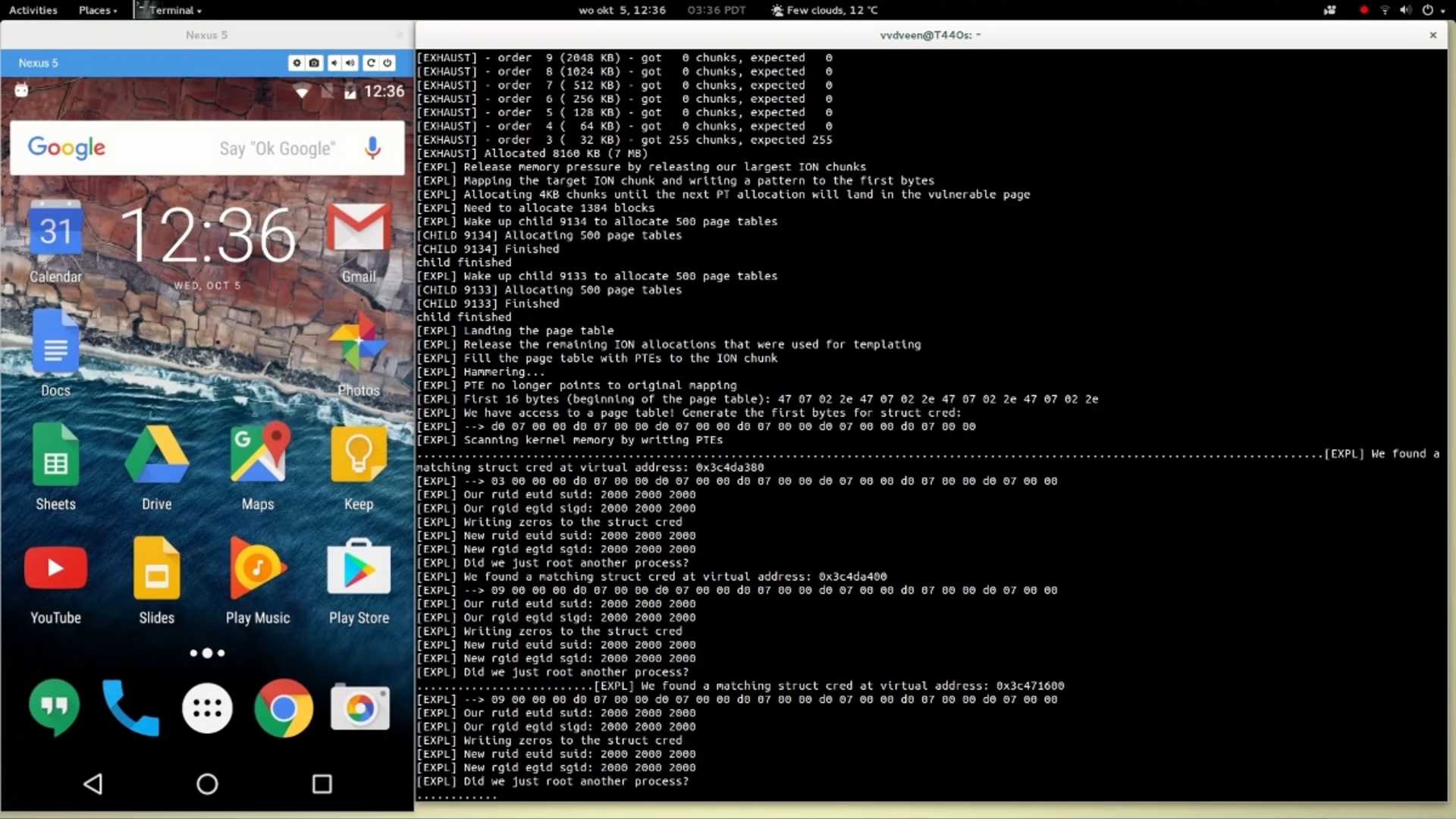This screenshot has height=819, width=1456.
Task: Launch Google Photos on the phone
Action: 359,353
